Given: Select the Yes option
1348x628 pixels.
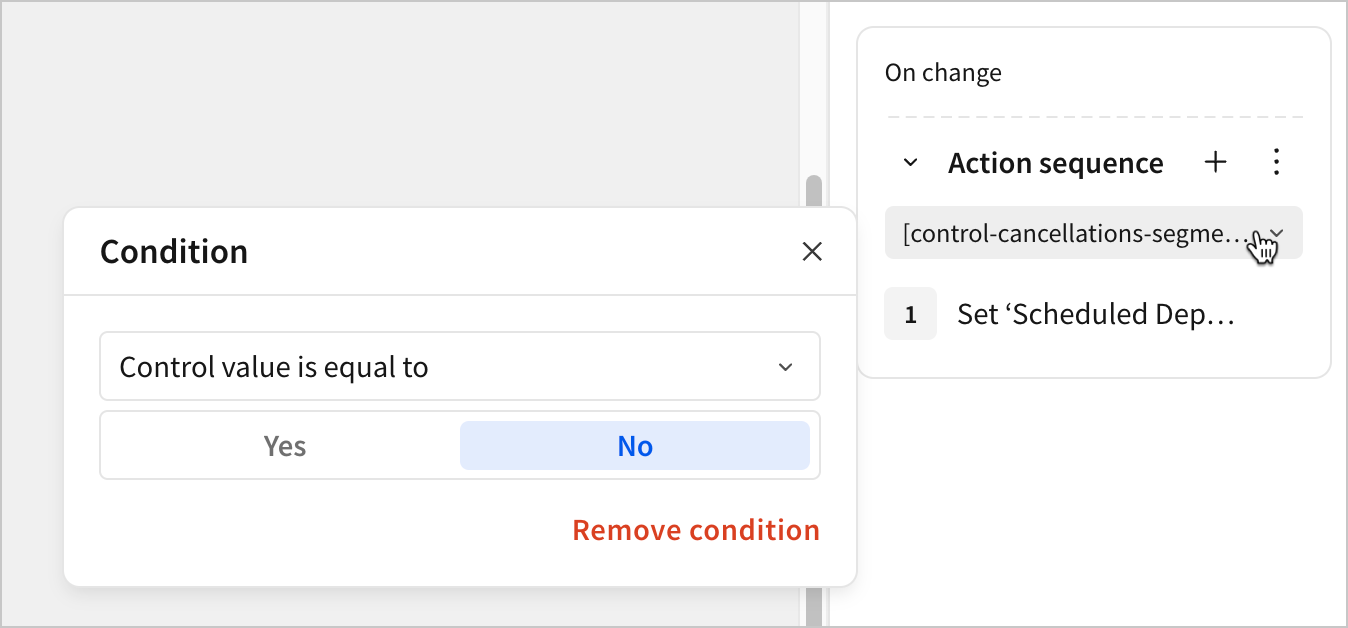Looking at the screenshot, I should tap(284, 446).
